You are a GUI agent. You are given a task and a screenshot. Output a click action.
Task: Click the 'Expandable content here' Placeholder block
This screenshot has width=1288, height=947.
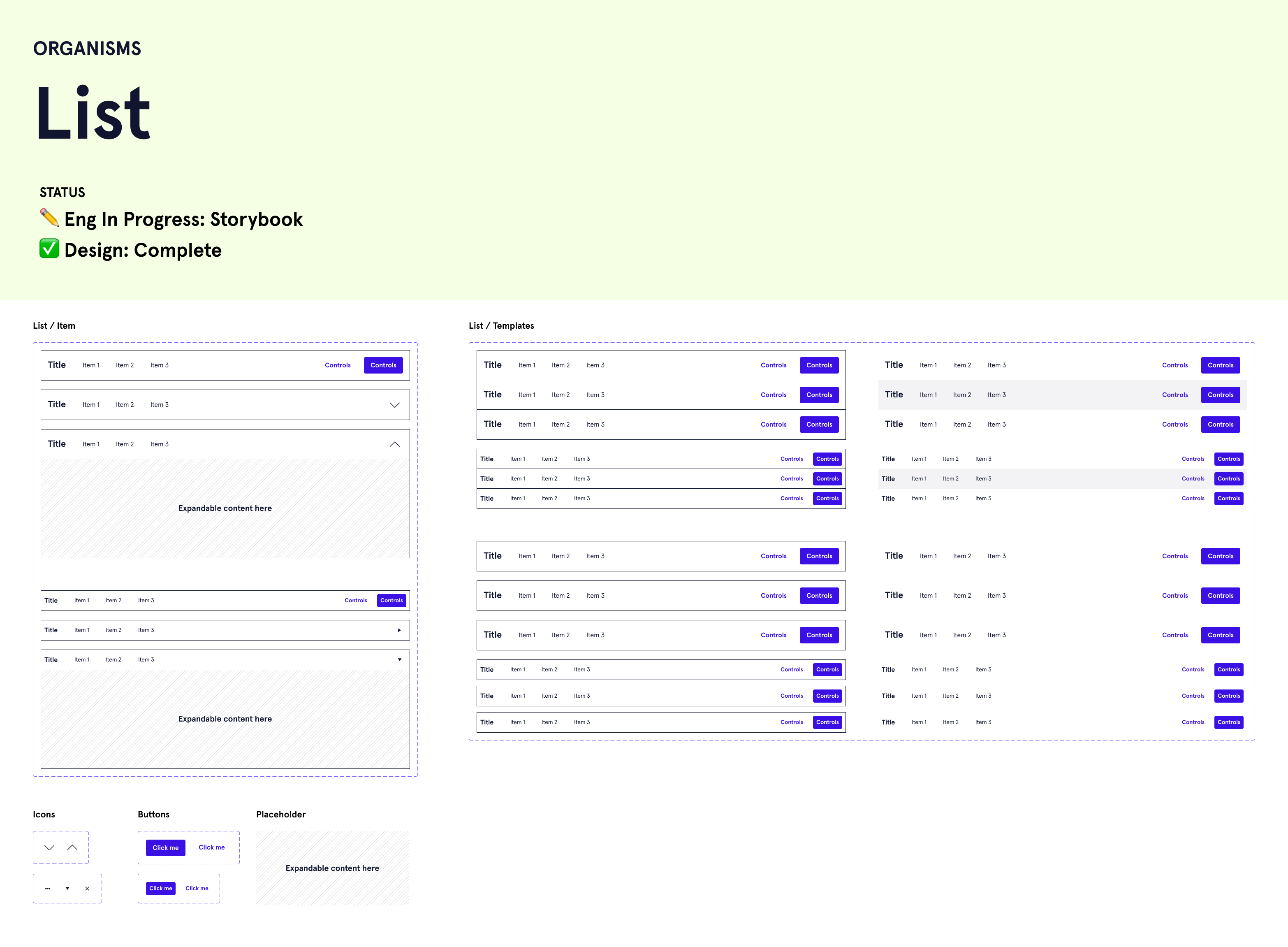pos(332,868)
